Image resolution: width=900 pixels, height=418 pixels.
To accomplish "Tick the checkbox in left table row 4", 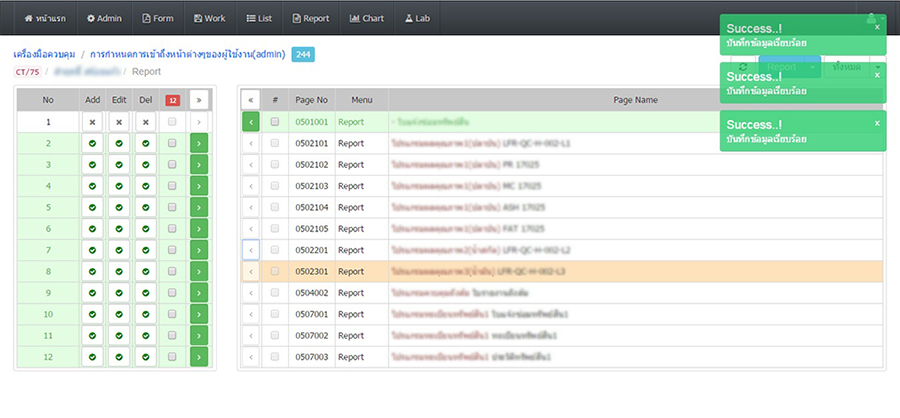I will (172, 186).
